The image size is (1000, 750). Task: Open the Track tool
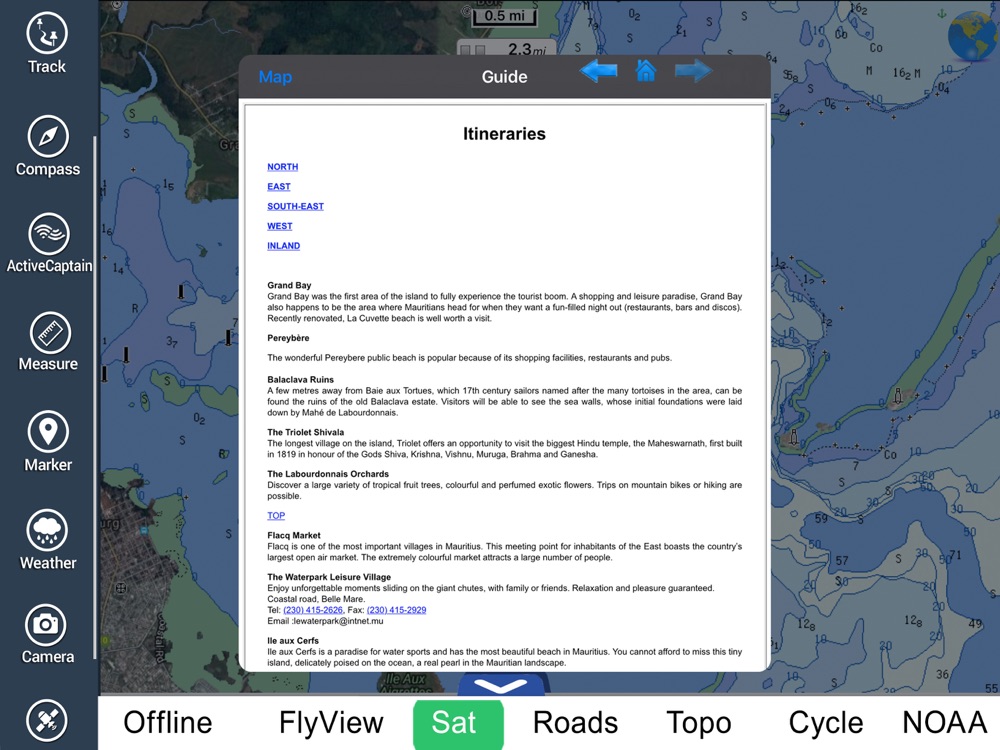pos(47,43)
